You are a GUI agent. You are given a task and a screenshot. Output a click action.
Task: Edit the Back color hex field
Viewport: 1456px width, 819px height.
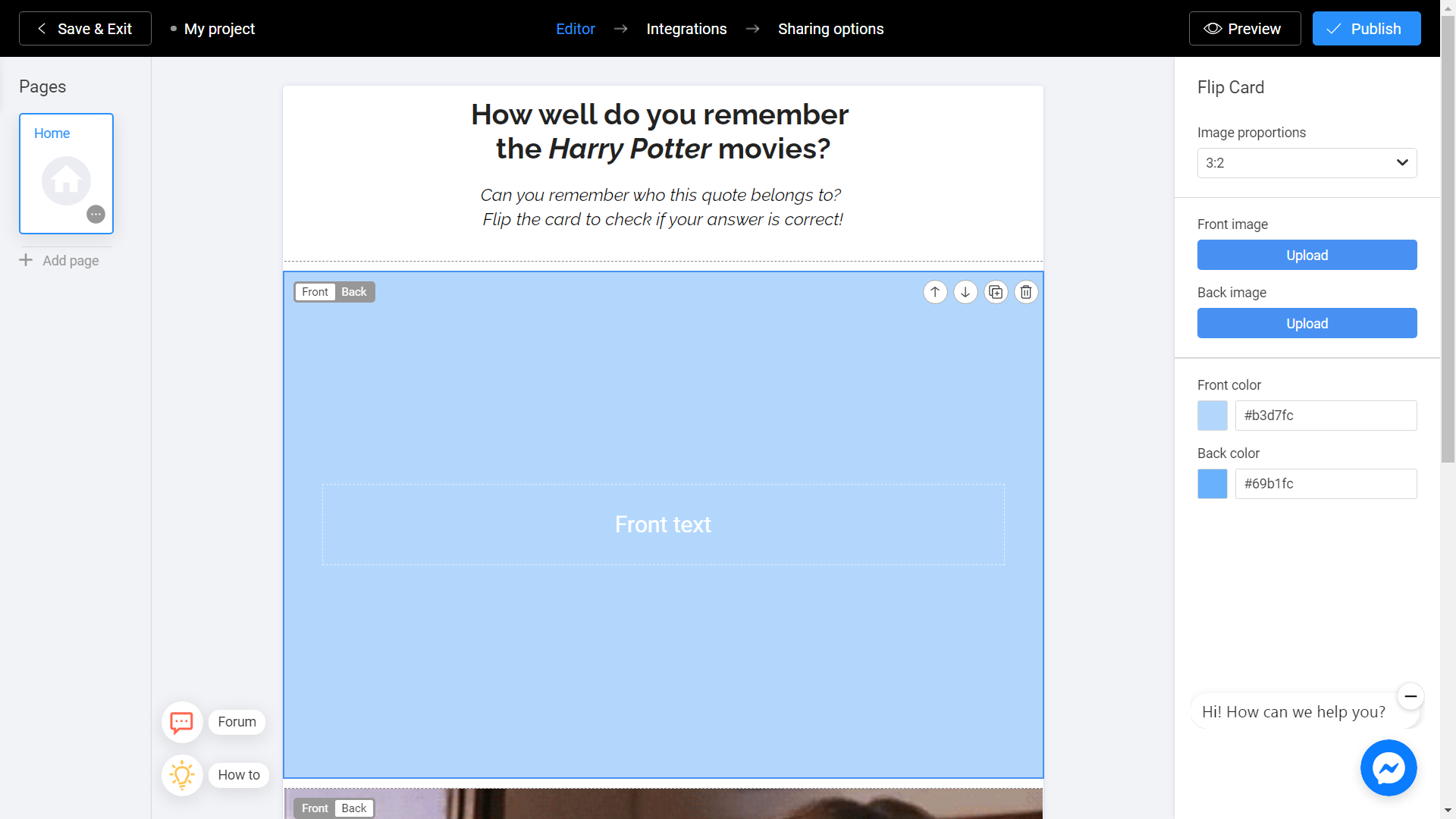click(x=1326, y=484)
